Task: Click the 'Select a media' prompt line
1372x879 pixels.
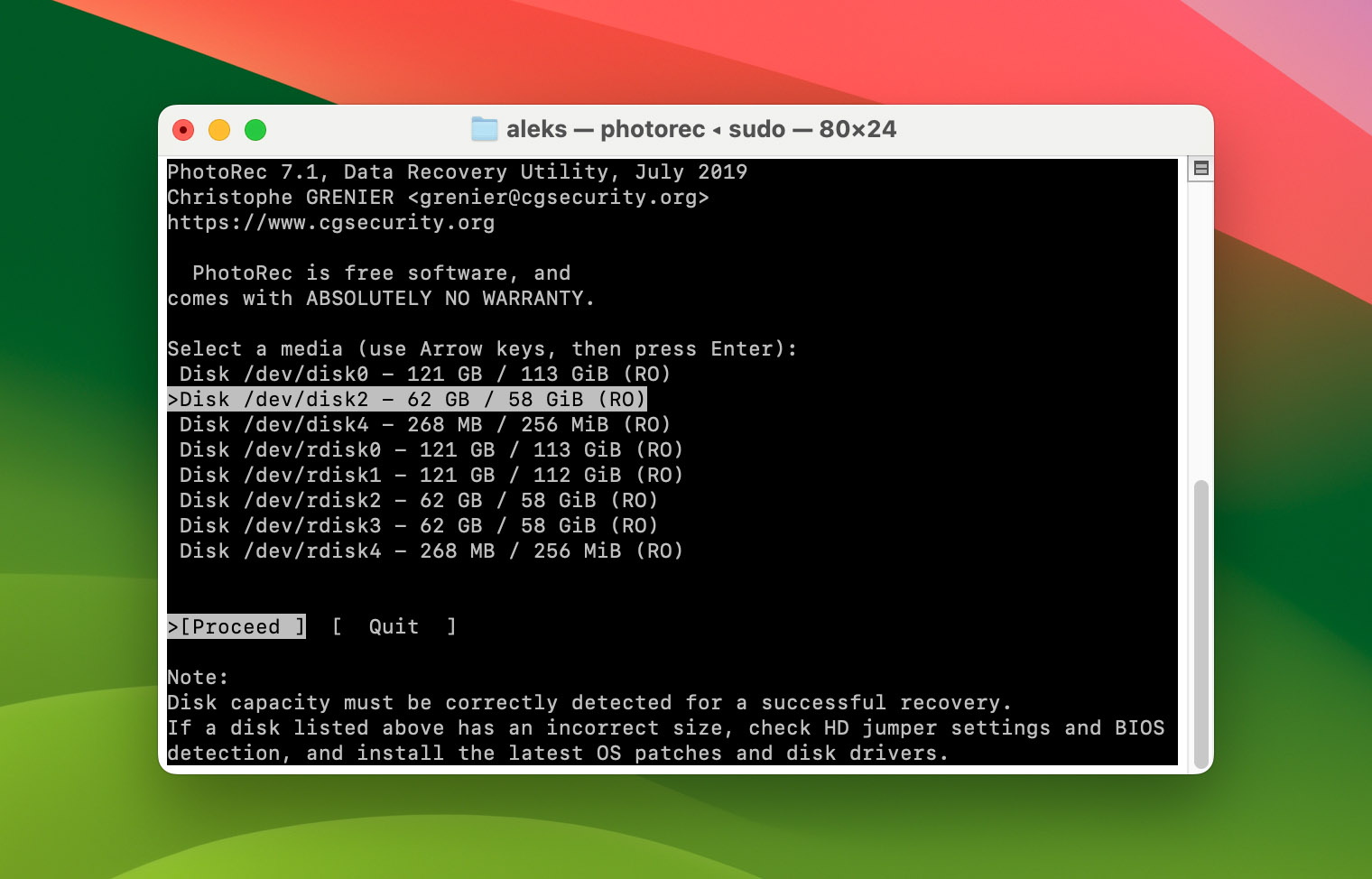Action: point(483,348)
